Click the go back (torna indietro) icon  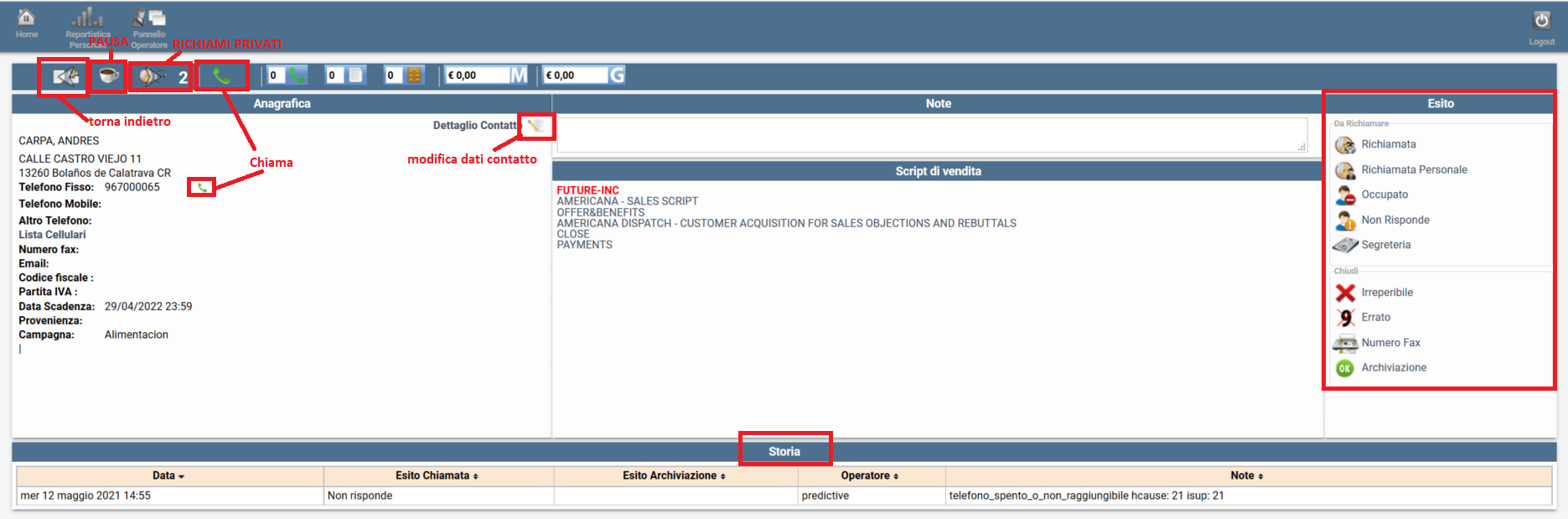pyautogui.click(x=65, y=76)
